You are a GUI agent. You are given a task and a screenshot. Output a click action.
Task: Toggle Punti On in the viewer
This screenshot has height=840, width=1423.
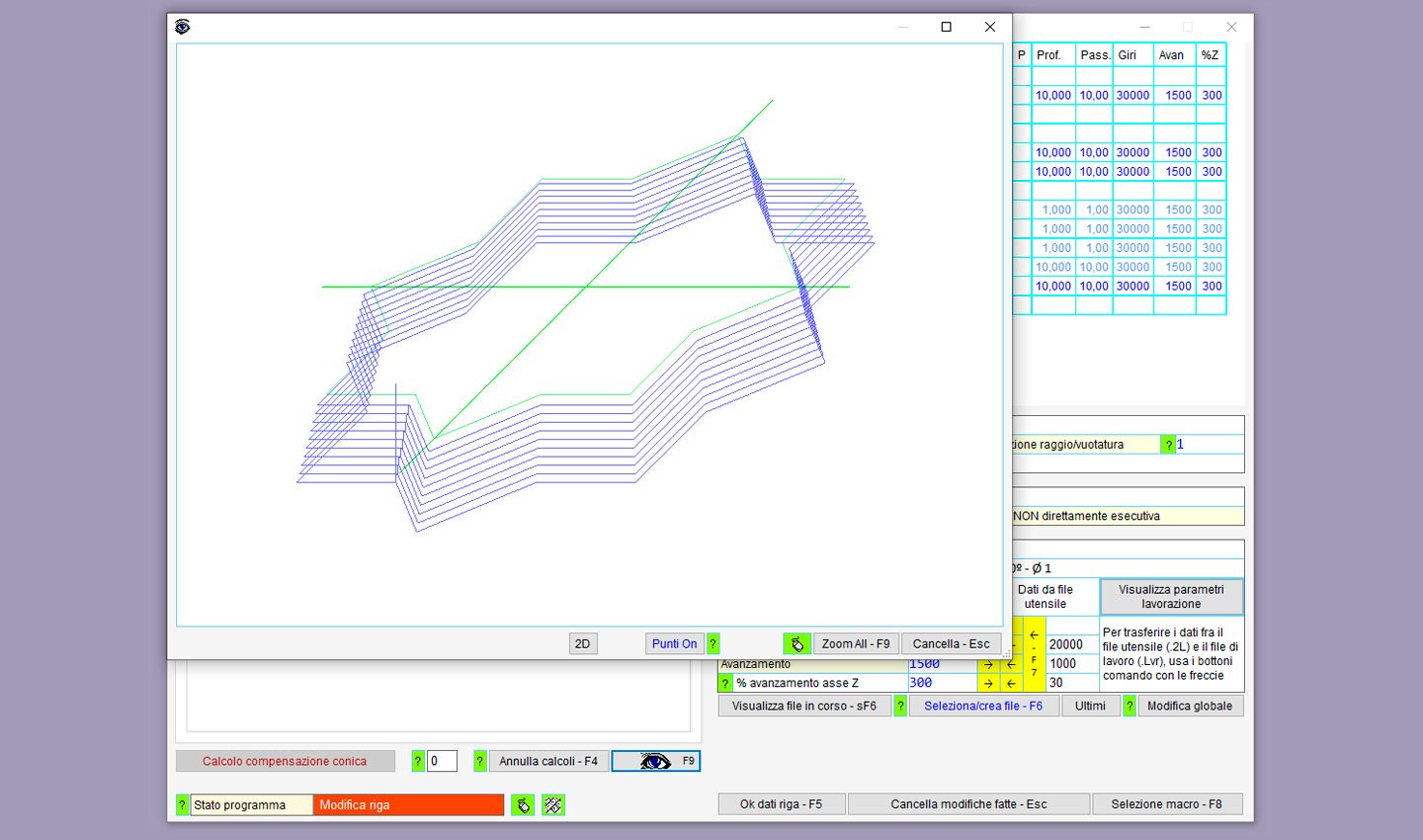coord(675,643)
